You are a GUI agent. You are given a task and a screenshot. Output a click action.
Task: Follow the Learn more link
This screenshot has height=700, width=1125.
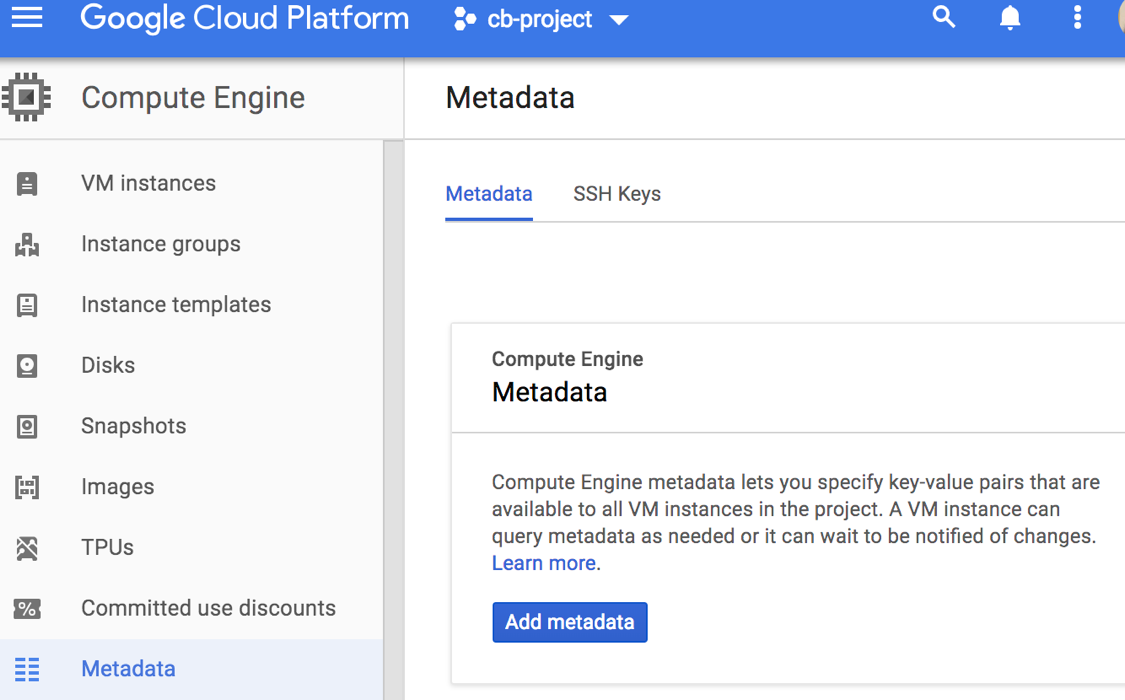tap(544, 563)
